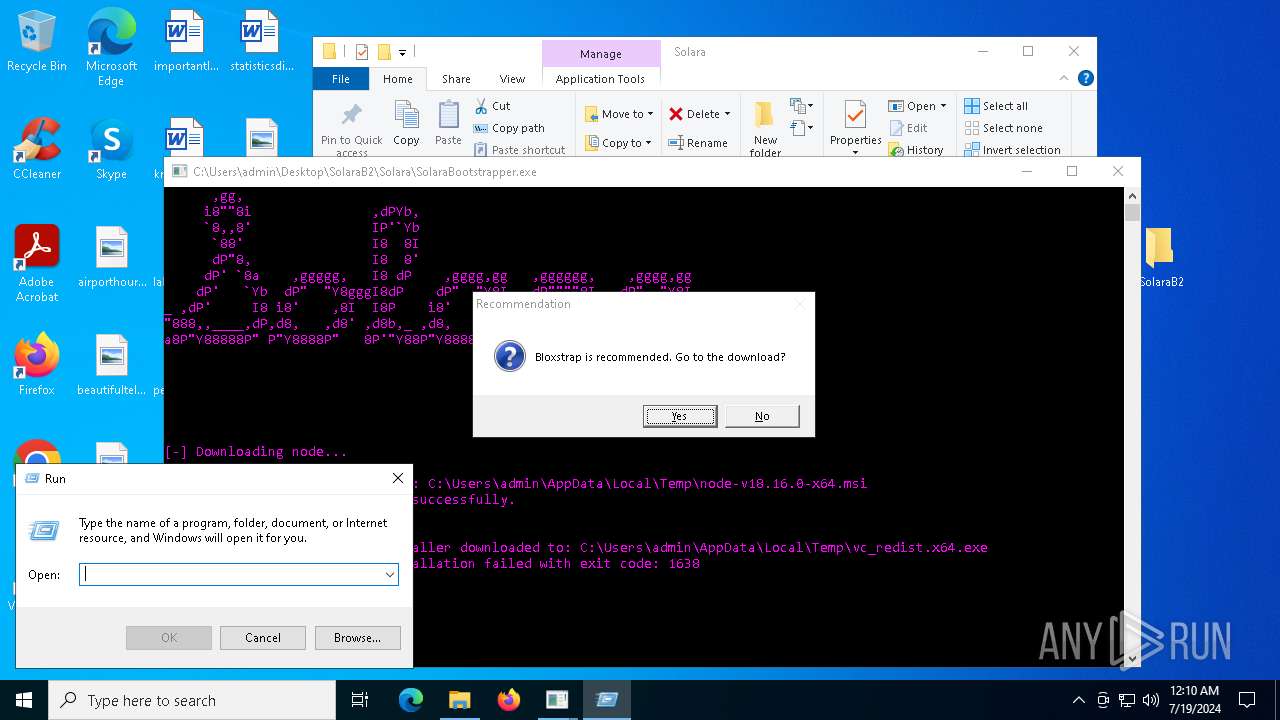Click the SolaraBootstrapper.exe console title bar icon

pos(180,171)
